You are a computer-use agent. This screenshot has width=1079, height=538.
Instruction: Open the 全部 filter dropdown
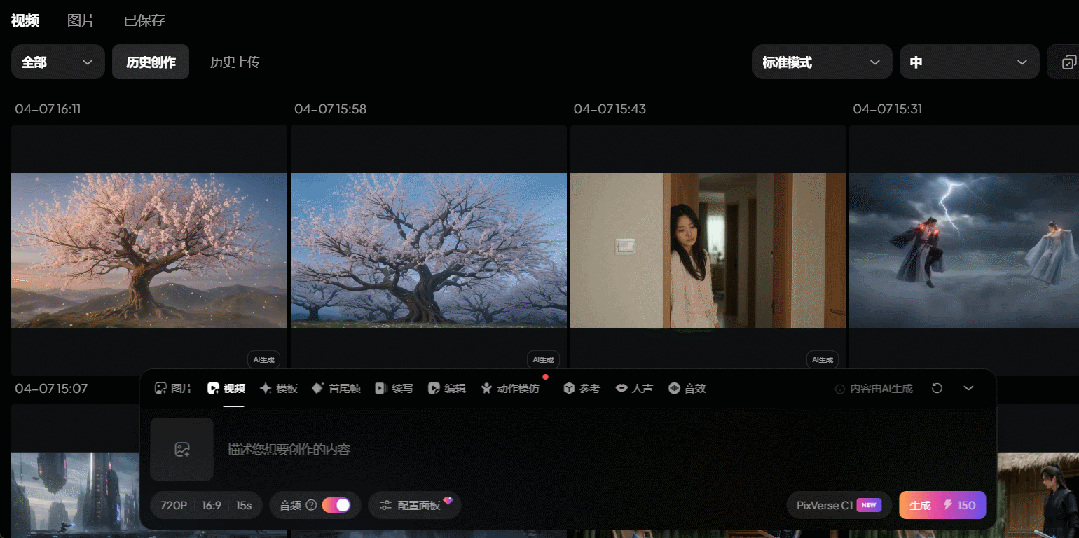pos(58,62)
